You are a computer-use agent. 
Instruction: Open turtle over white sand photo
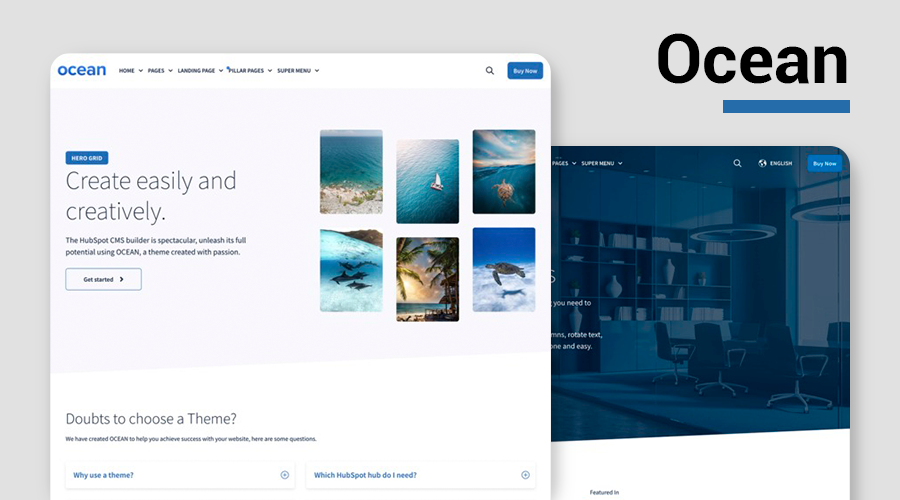(x=504, y=270)
